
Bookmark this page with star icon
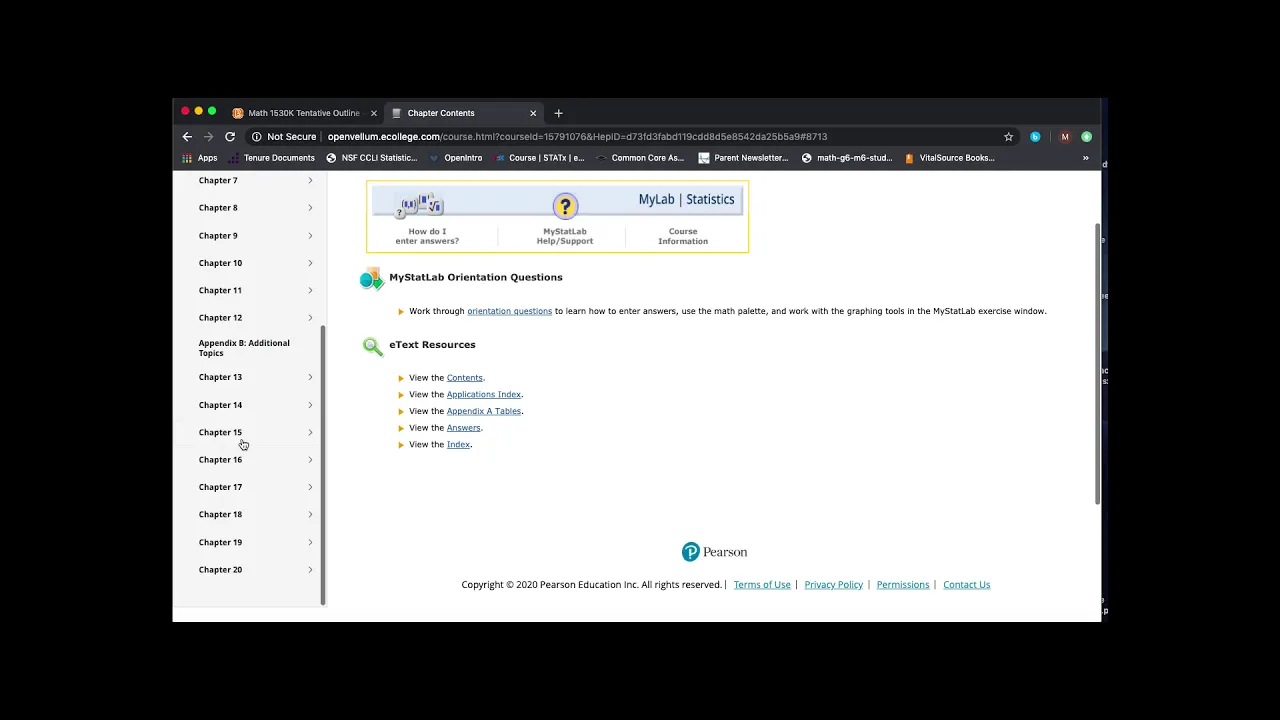[x=1008, y=137]
